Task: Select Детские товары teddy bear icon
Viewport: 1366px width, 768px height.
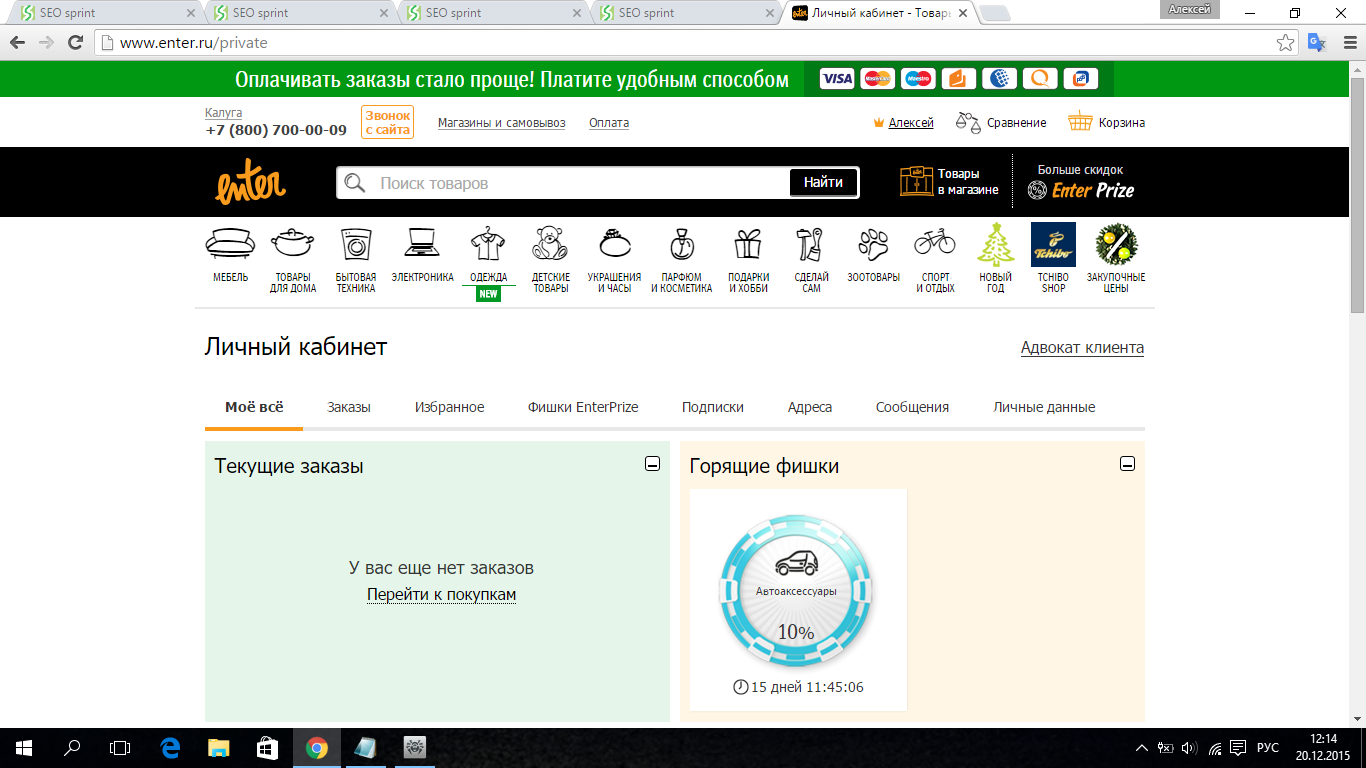Action: click(550, 244)
